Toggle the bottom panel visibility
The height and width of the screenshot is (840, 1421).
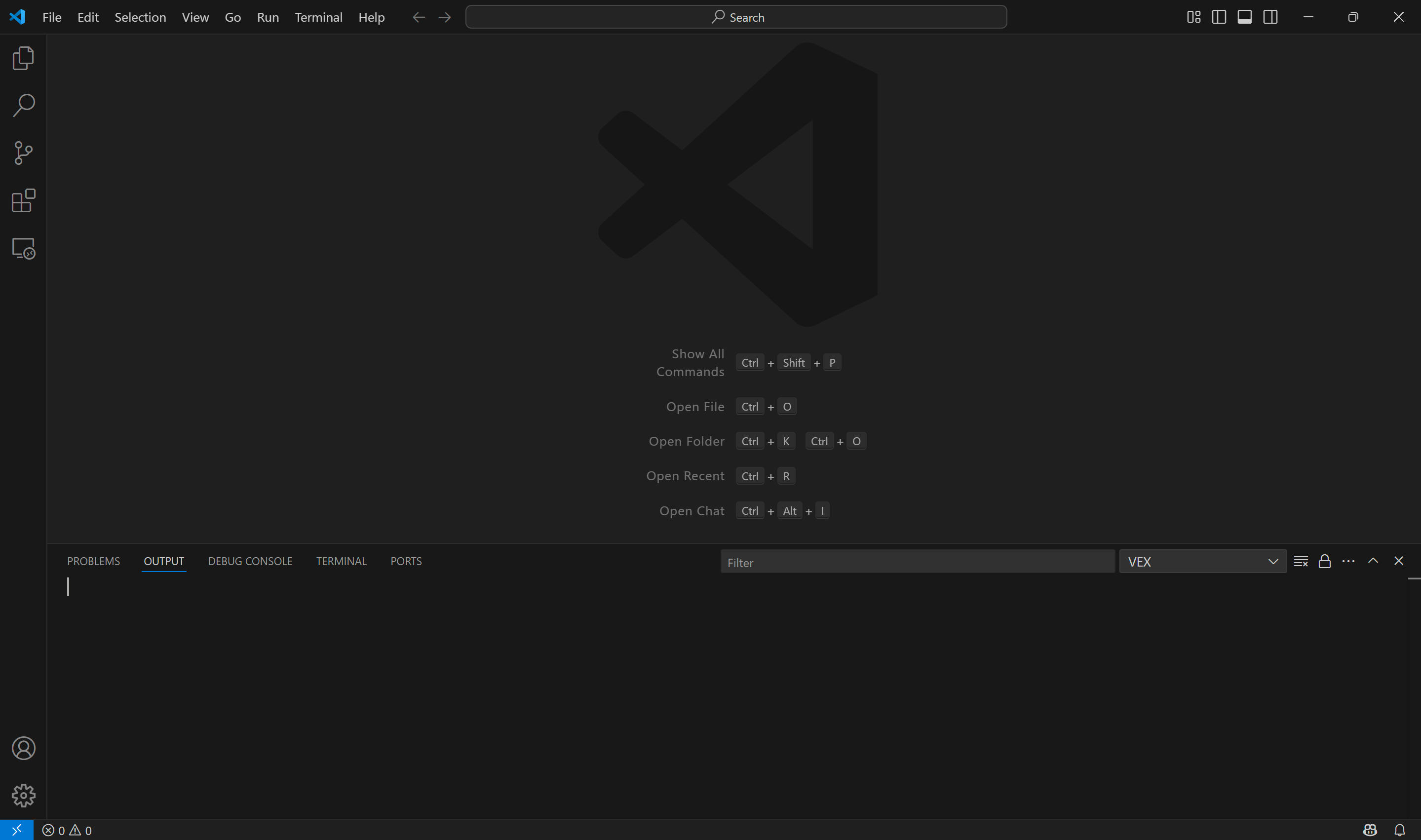tap(1244, 17)
